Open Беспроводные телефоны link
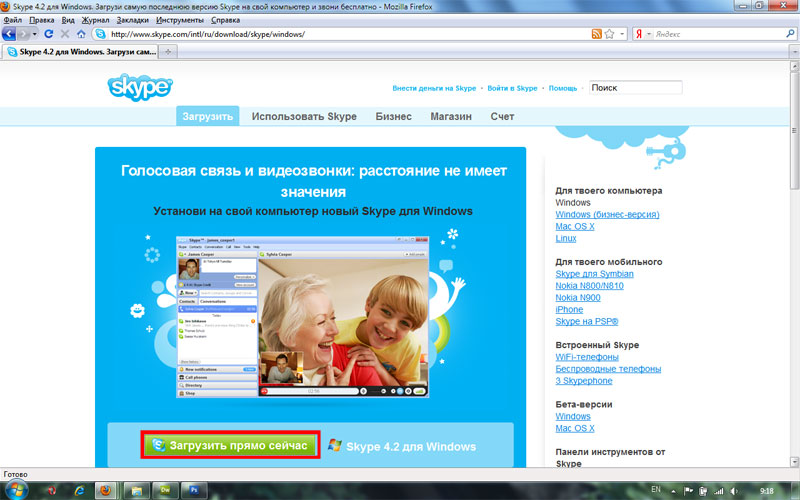The height and width of the screenshot is (500, 800). click(608, 368)
